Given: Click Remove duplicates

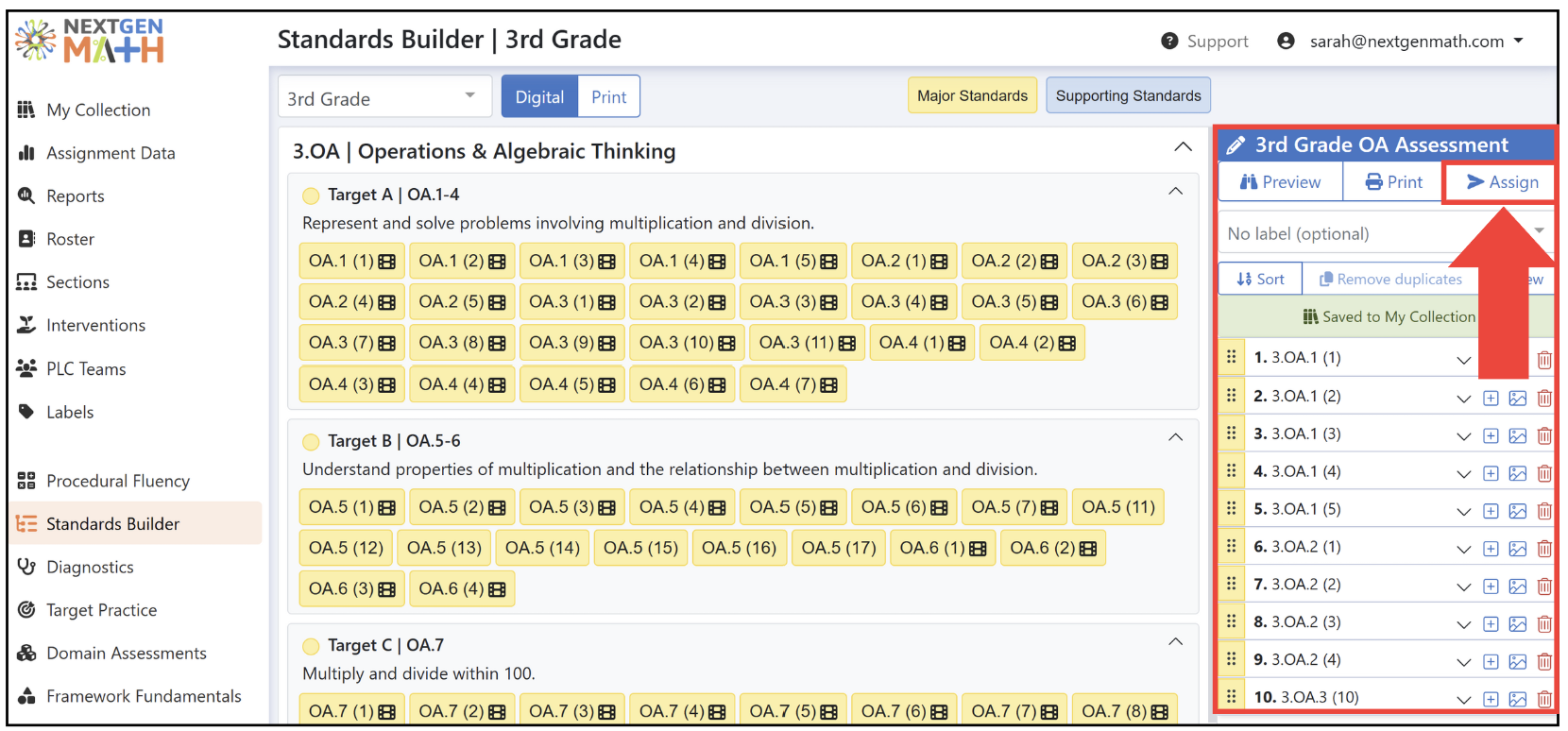Looking at the screenshot, I should click(1390, 279).
